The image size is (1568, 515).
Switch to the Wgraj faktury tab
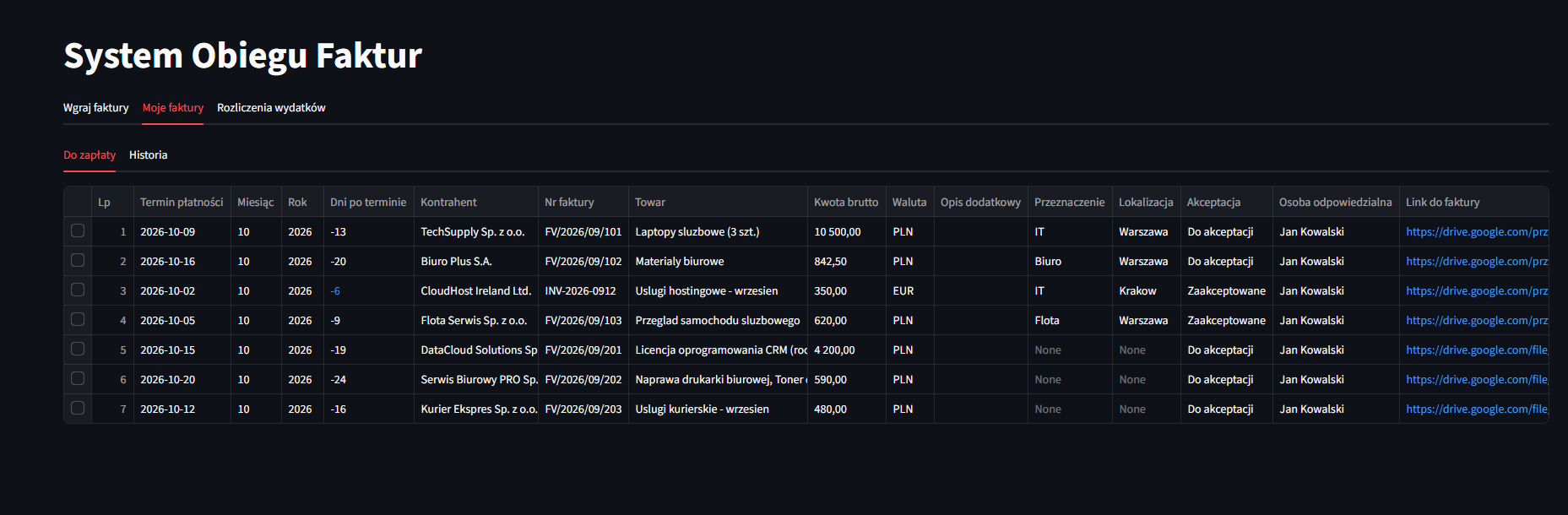[96, 107]
